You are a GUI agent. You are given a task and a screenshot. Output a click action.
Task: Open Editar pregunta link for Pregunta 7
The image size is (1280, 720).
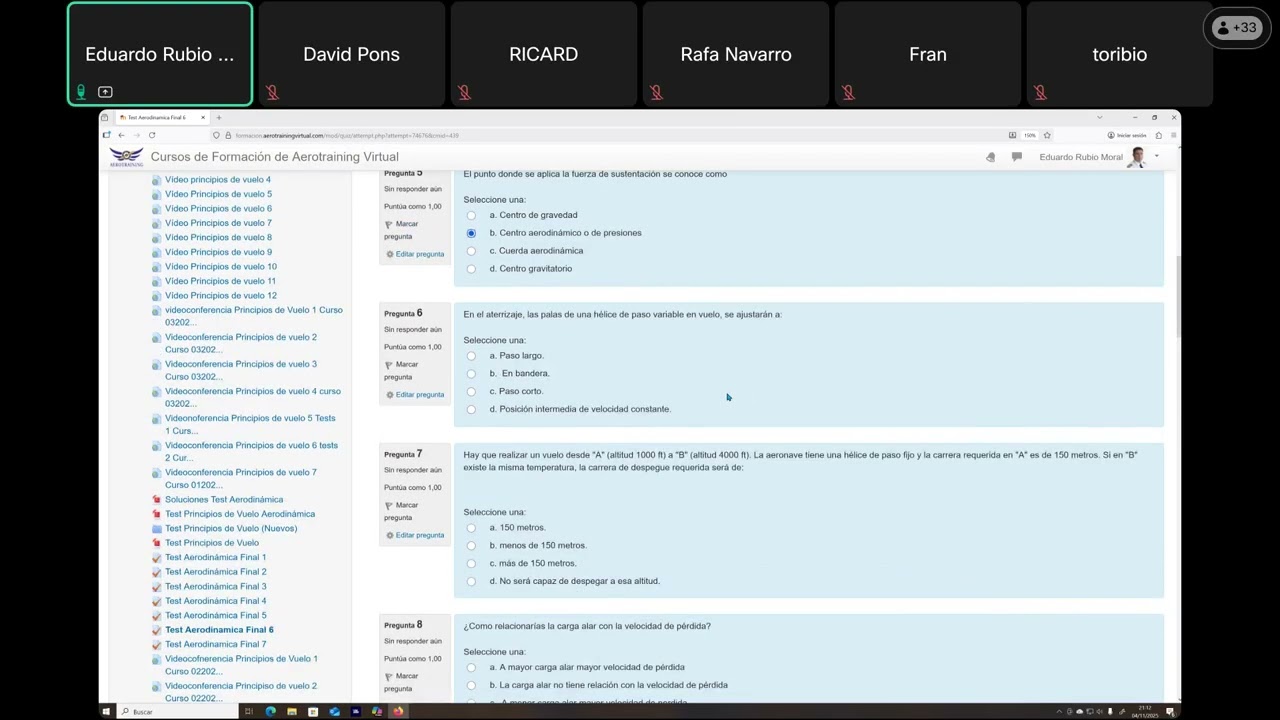419,535
